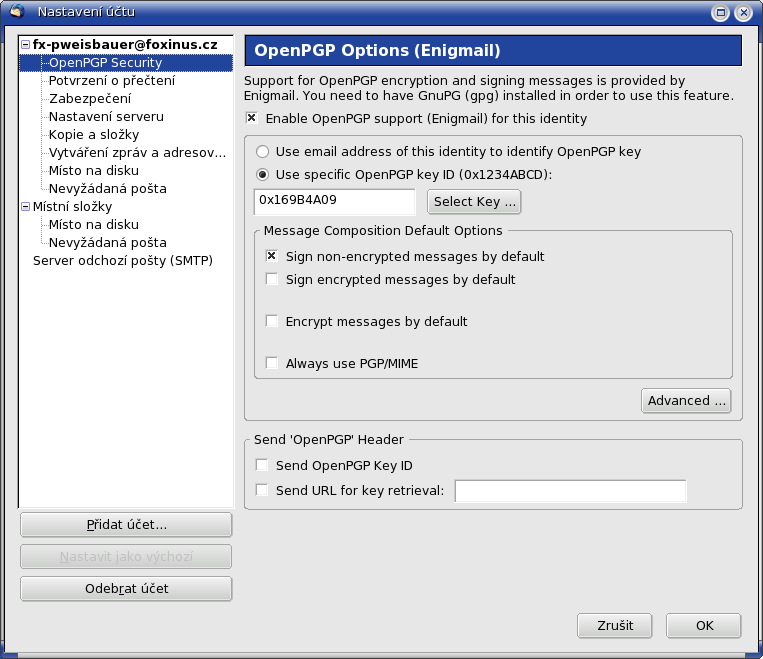Enable Always use PGP/MIME checkbox
Image resolution: width=763 pixels, height=659 pixels.
(272, 363)
